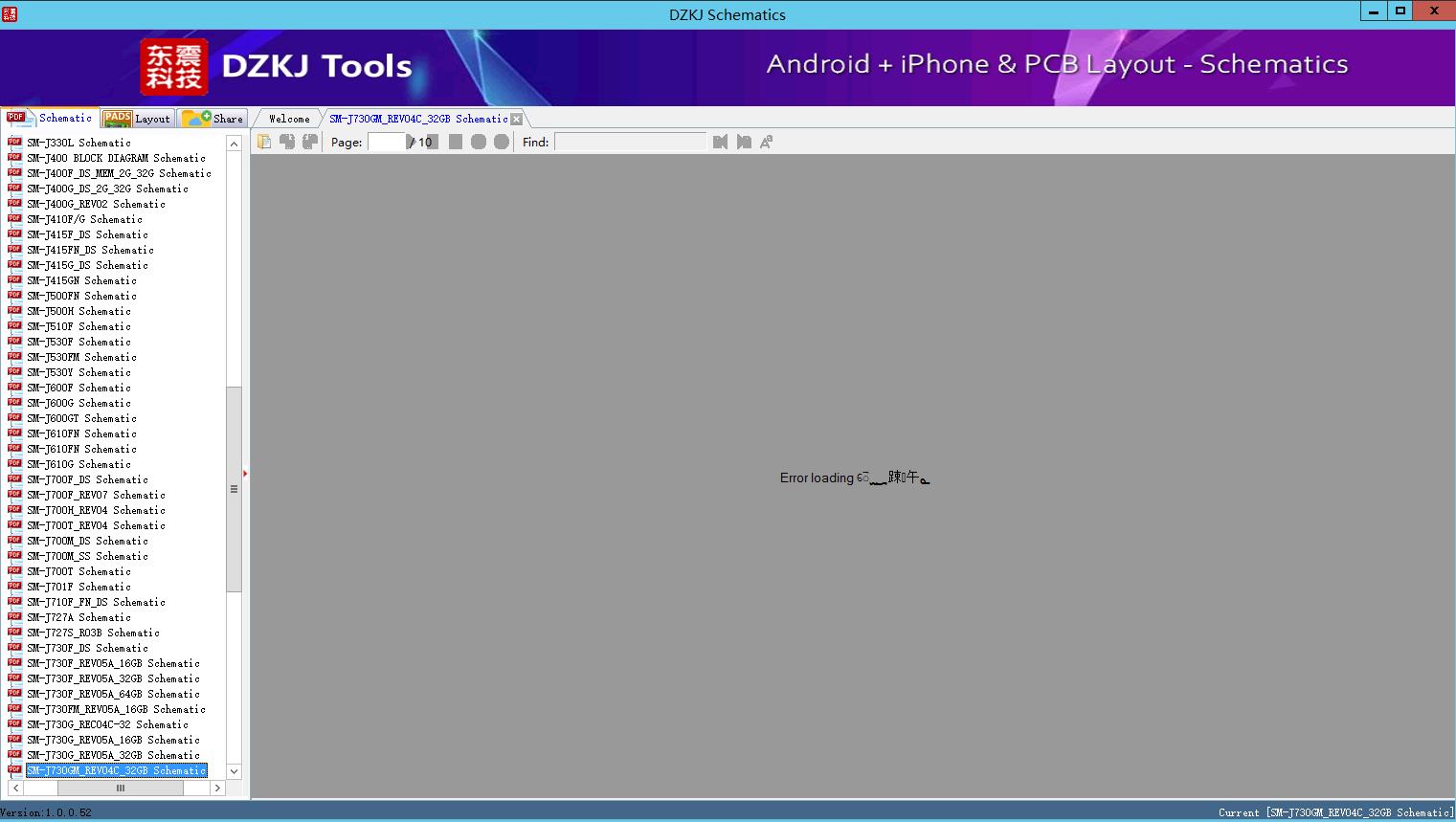
Task: Click the round button nearest the Find label
Action: coord(502,142)
